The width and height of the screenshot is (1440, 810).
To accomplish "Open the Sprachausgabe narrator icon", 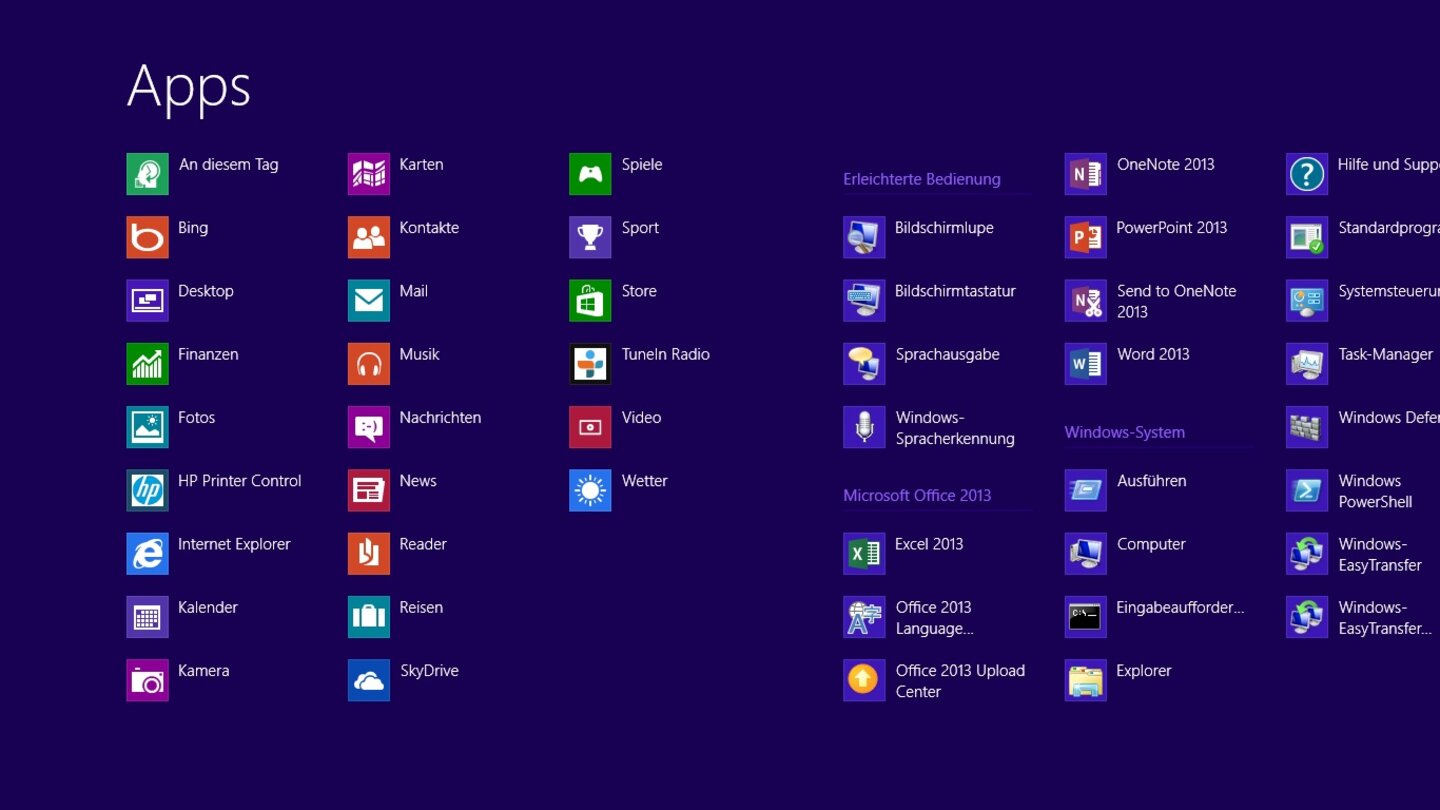I will [x=864, y=364].
